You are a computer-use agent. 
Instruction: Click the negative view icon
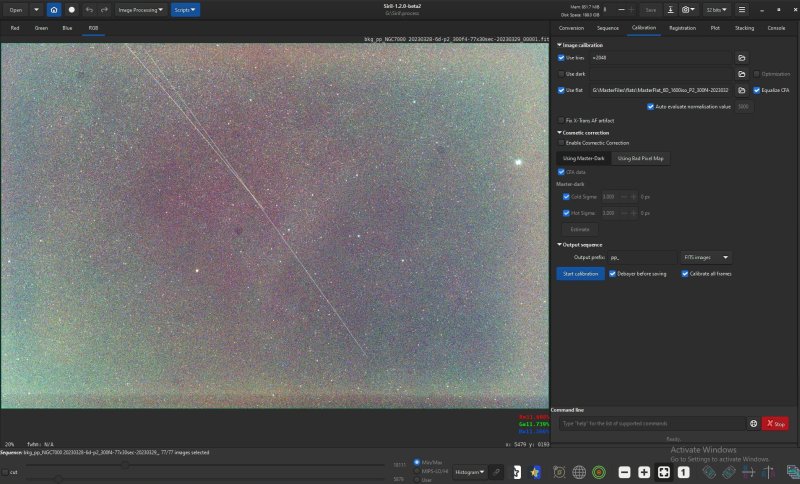pos(517,472)
